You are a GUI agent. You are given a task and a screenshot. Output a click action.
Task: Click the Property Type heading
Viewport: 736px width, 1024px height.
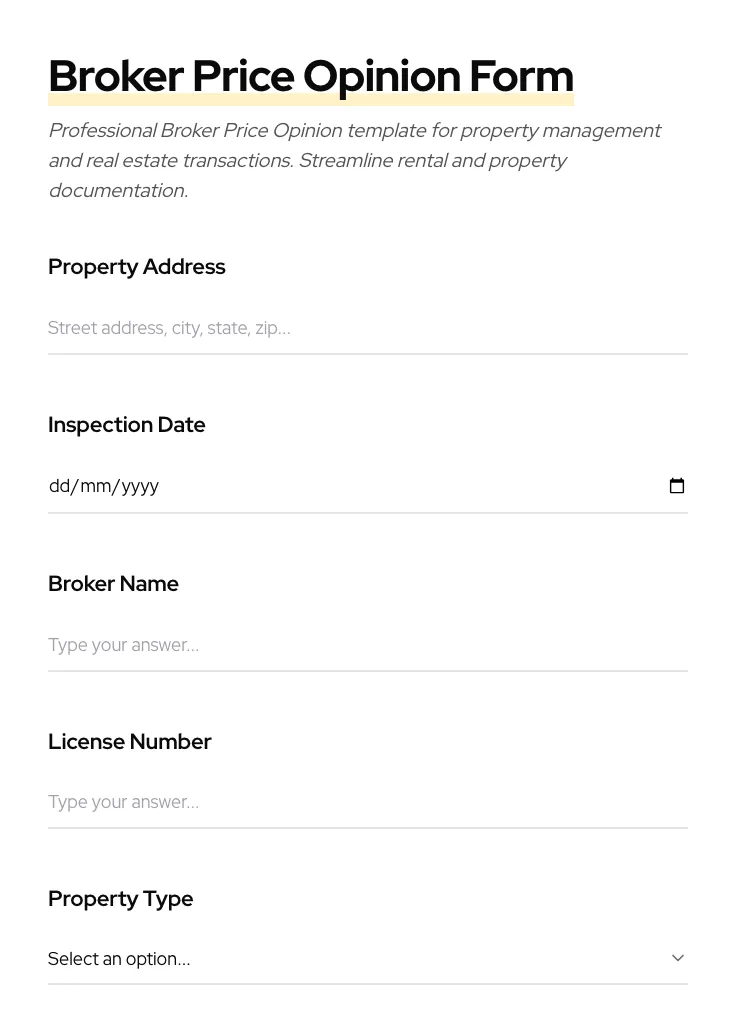tap(120, 898)
